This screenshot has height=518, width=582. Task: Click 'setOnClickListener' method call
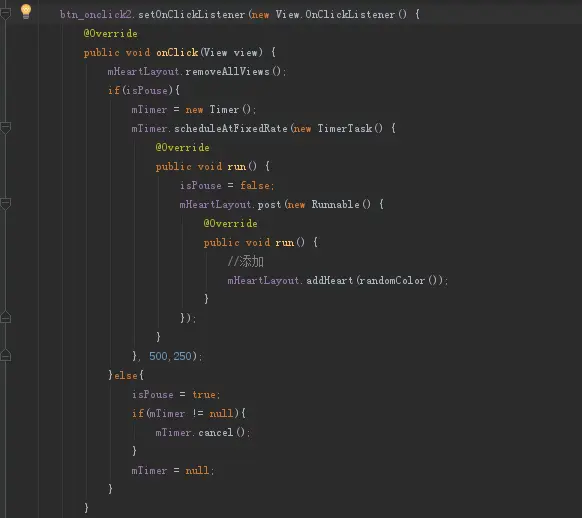(x=192, y=14)
